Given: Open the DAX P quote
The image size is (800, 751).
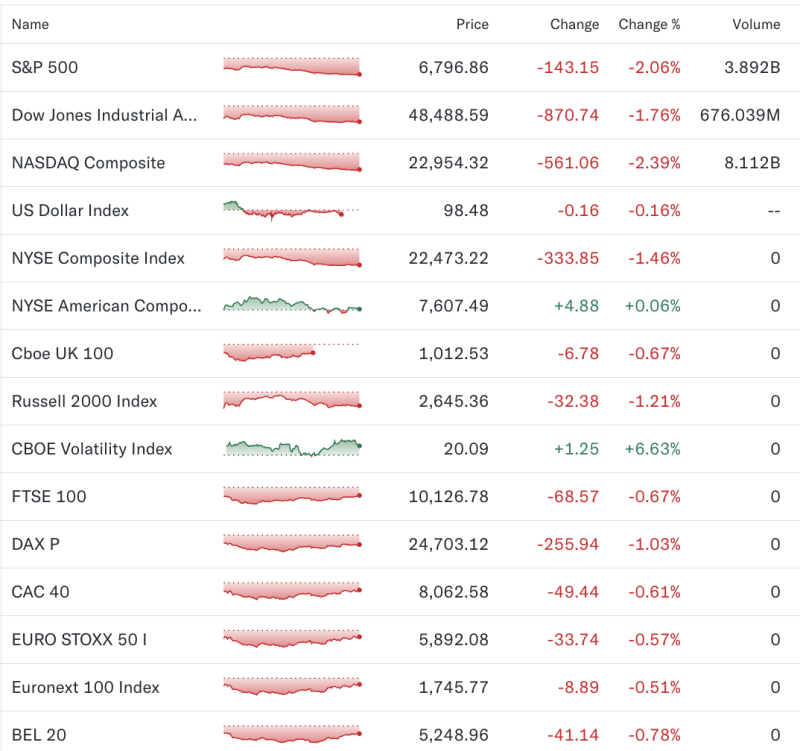Looking at the screenshot, I should 35,544.
